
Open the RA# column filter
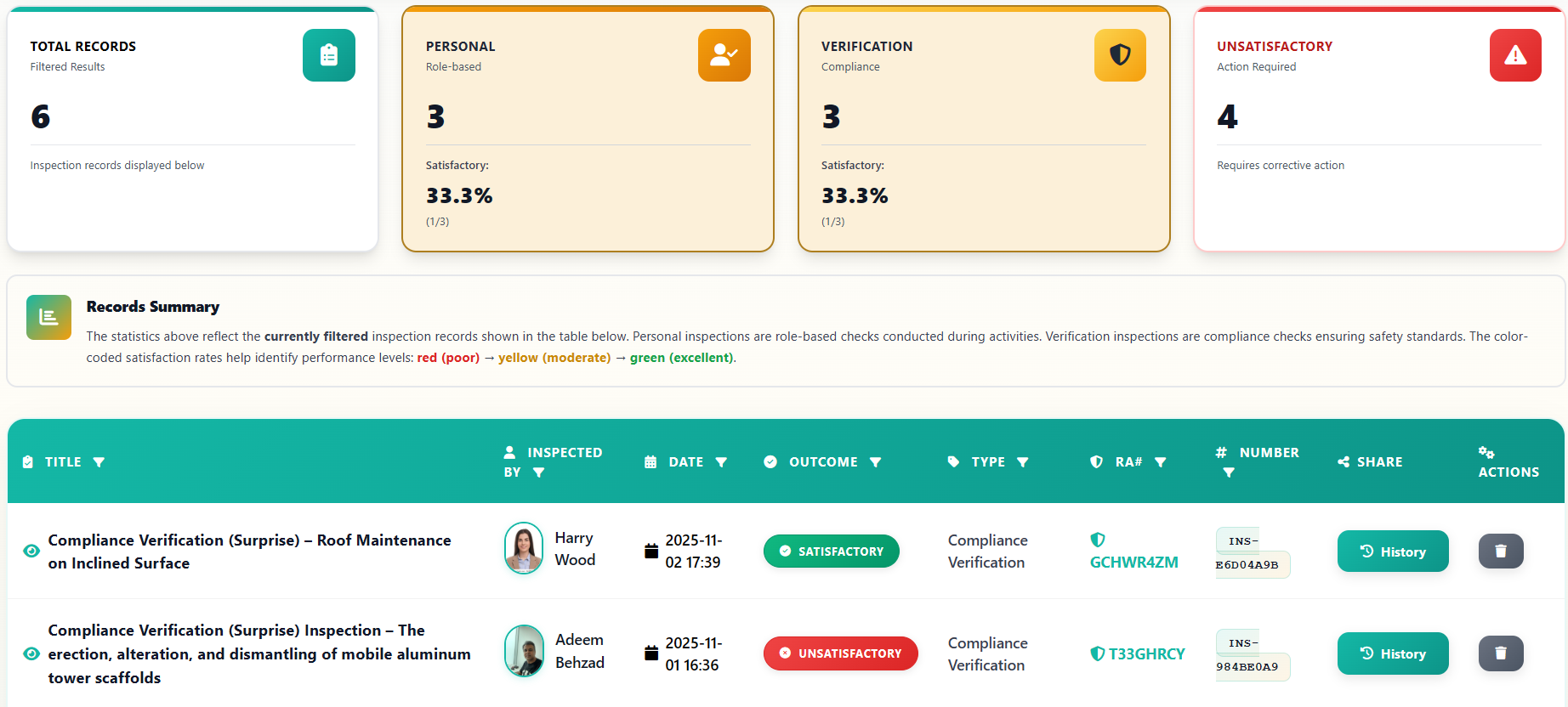1161,462
